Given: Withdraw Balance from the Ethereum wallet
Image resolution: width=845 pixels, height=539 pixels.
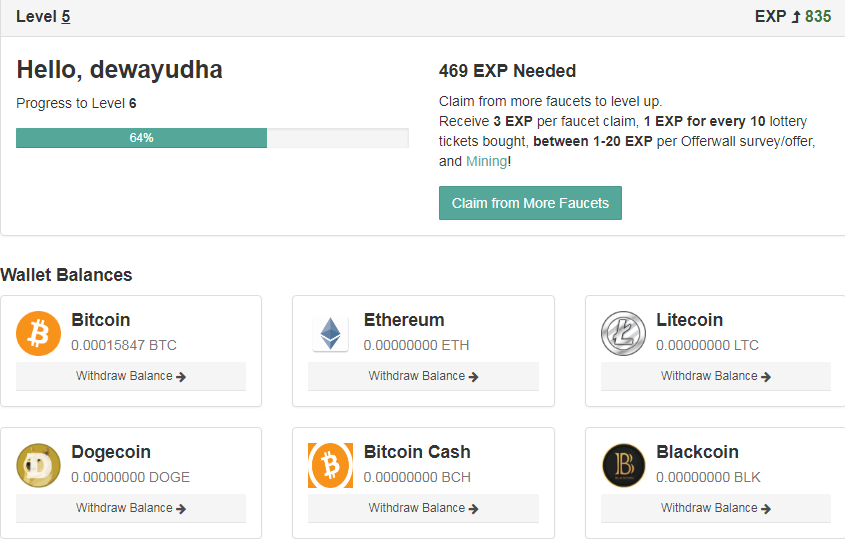Looking at the screenshot, I should tap(424, 376).
